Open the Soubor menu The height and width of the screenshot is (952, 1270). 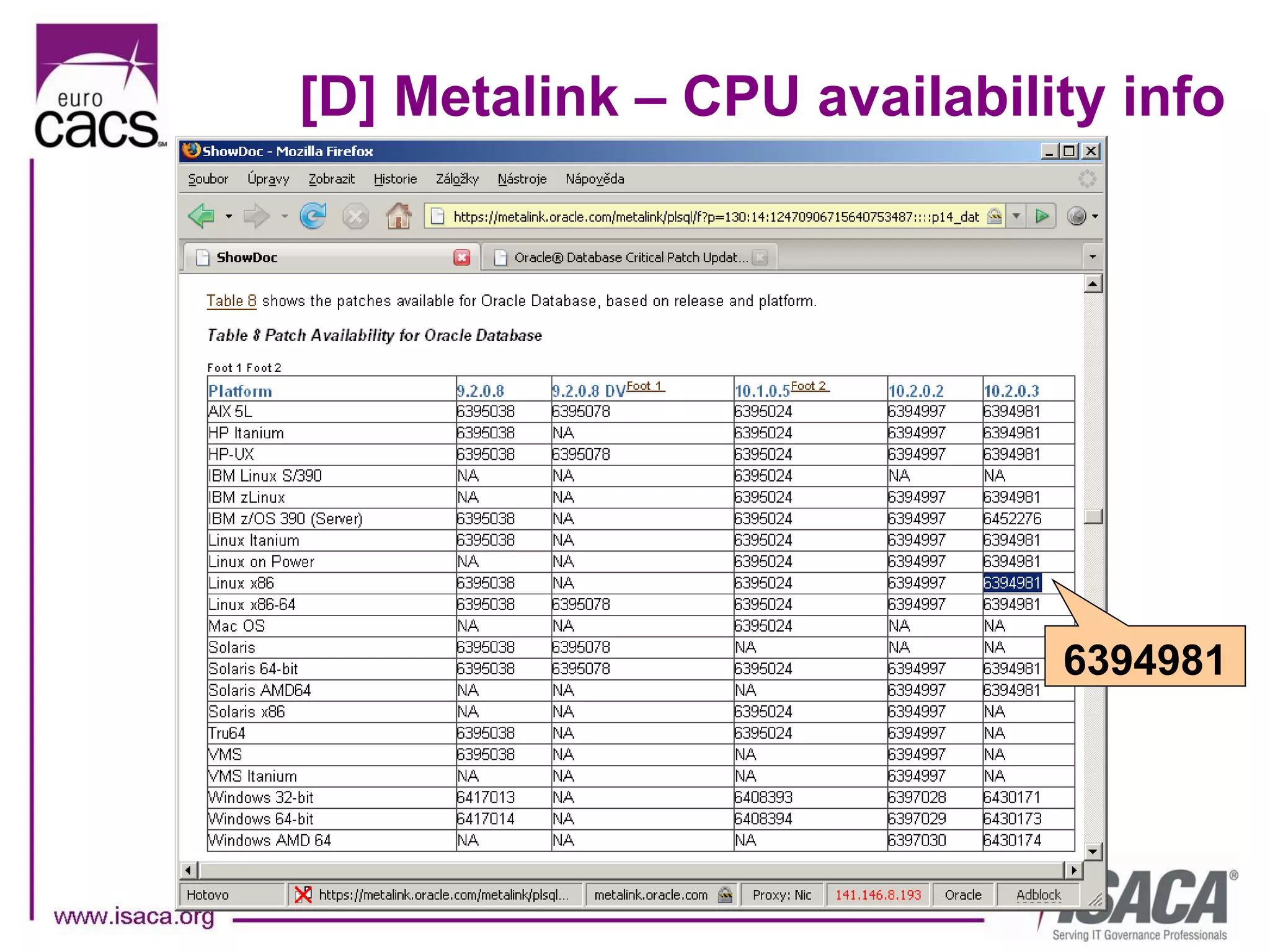click(x=208, y=179)
